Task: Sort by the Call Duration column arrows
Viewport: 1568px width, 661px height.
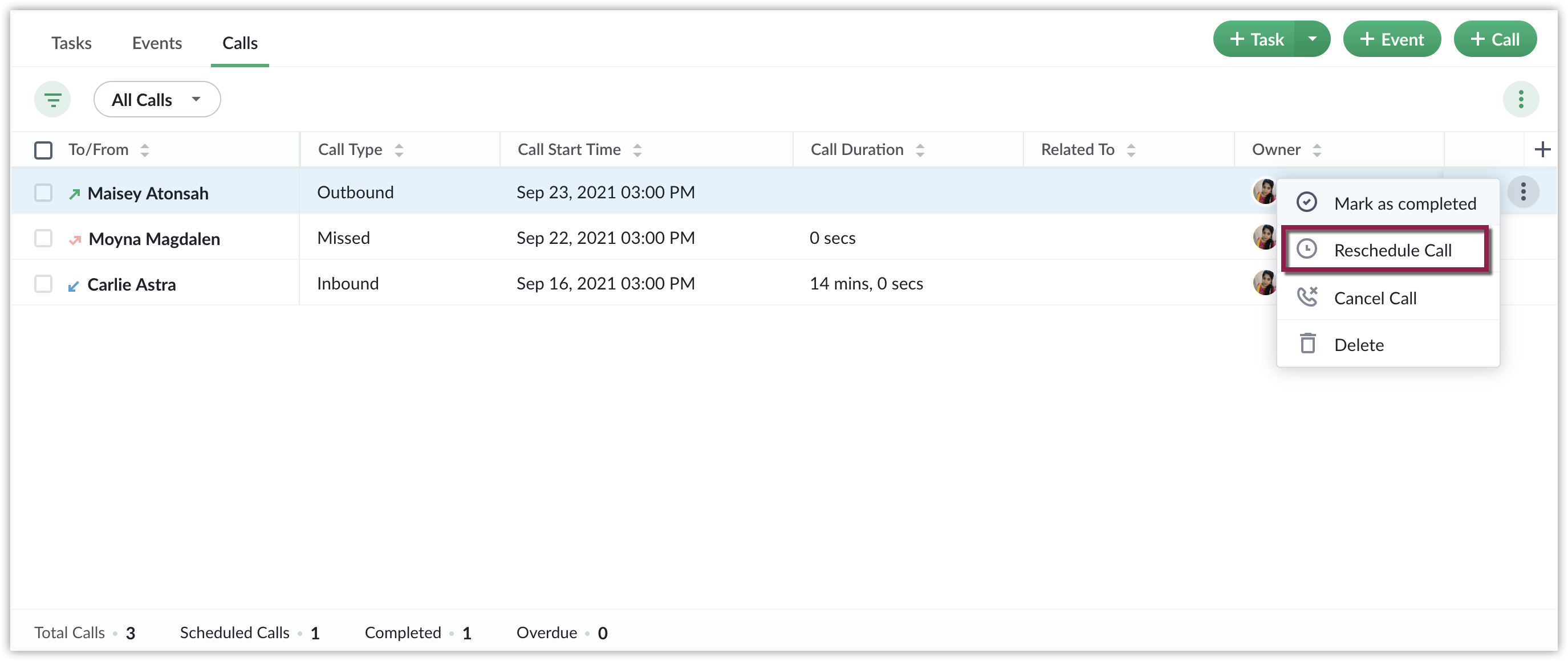Action: pyautogui.click(x=920, y=150)
